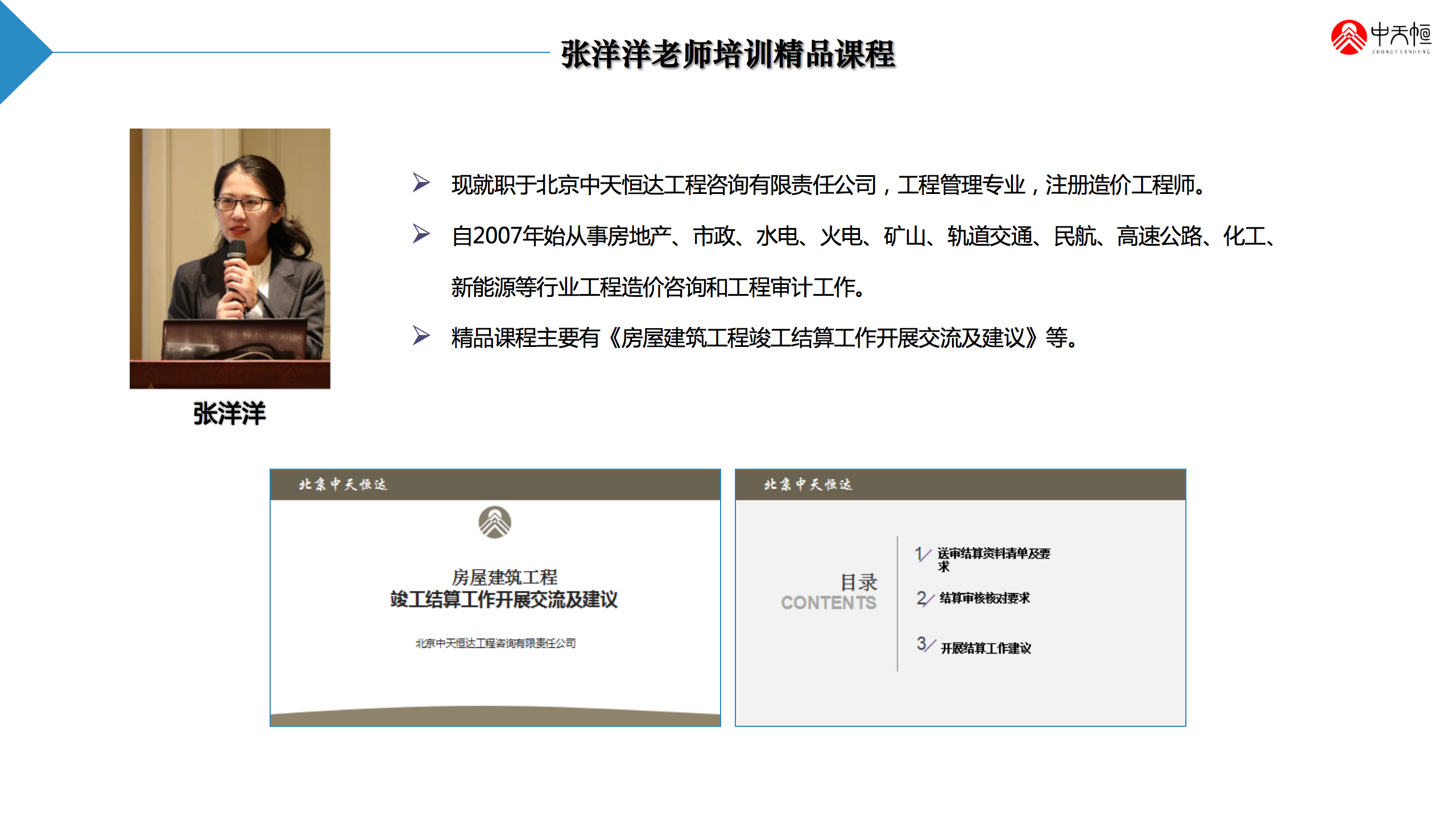Click the third arrow bullet before 精品课程

(x=421, y=336)
